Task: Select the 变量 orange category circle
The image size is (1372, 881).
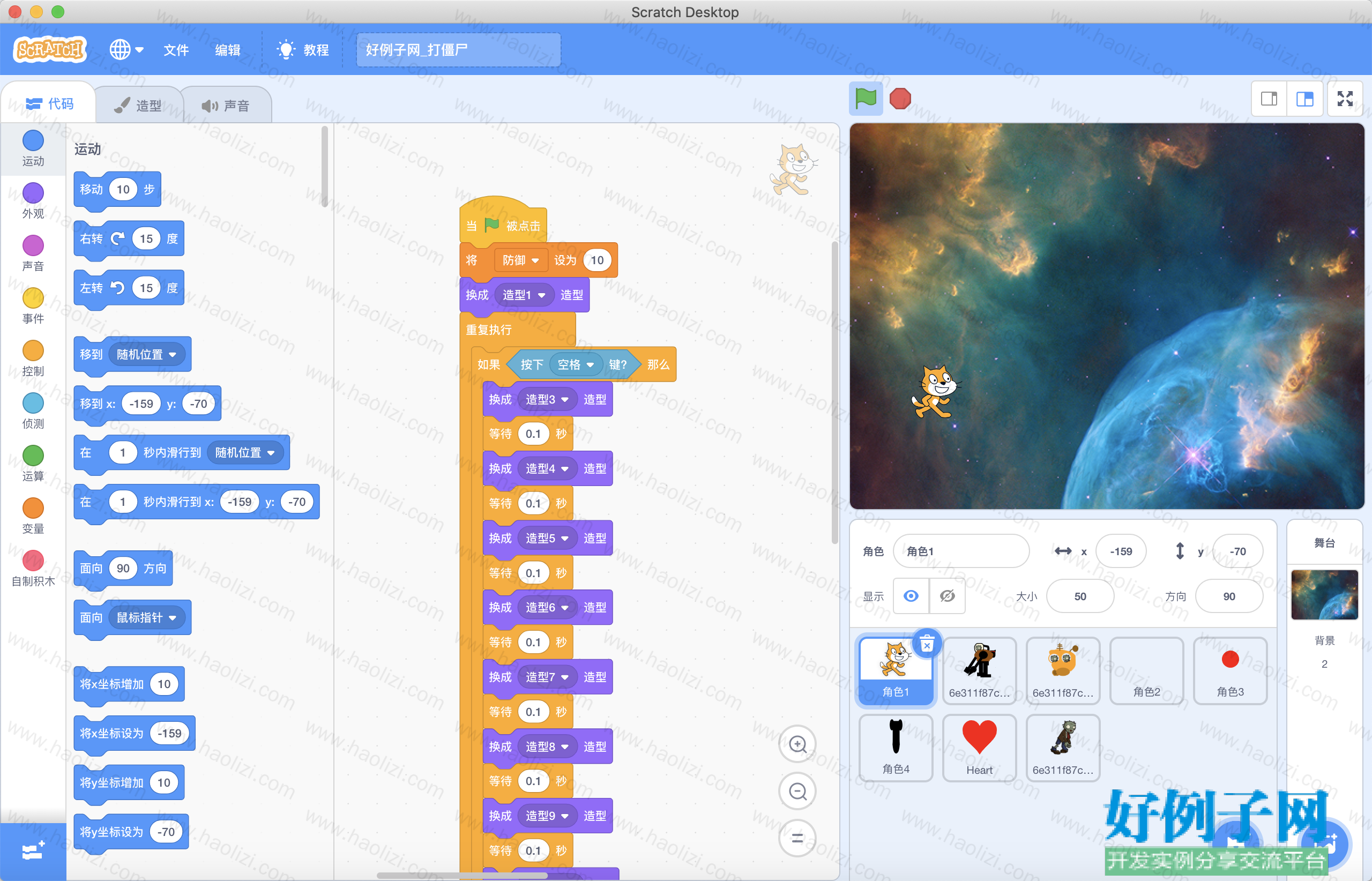Action: (33, 507)
